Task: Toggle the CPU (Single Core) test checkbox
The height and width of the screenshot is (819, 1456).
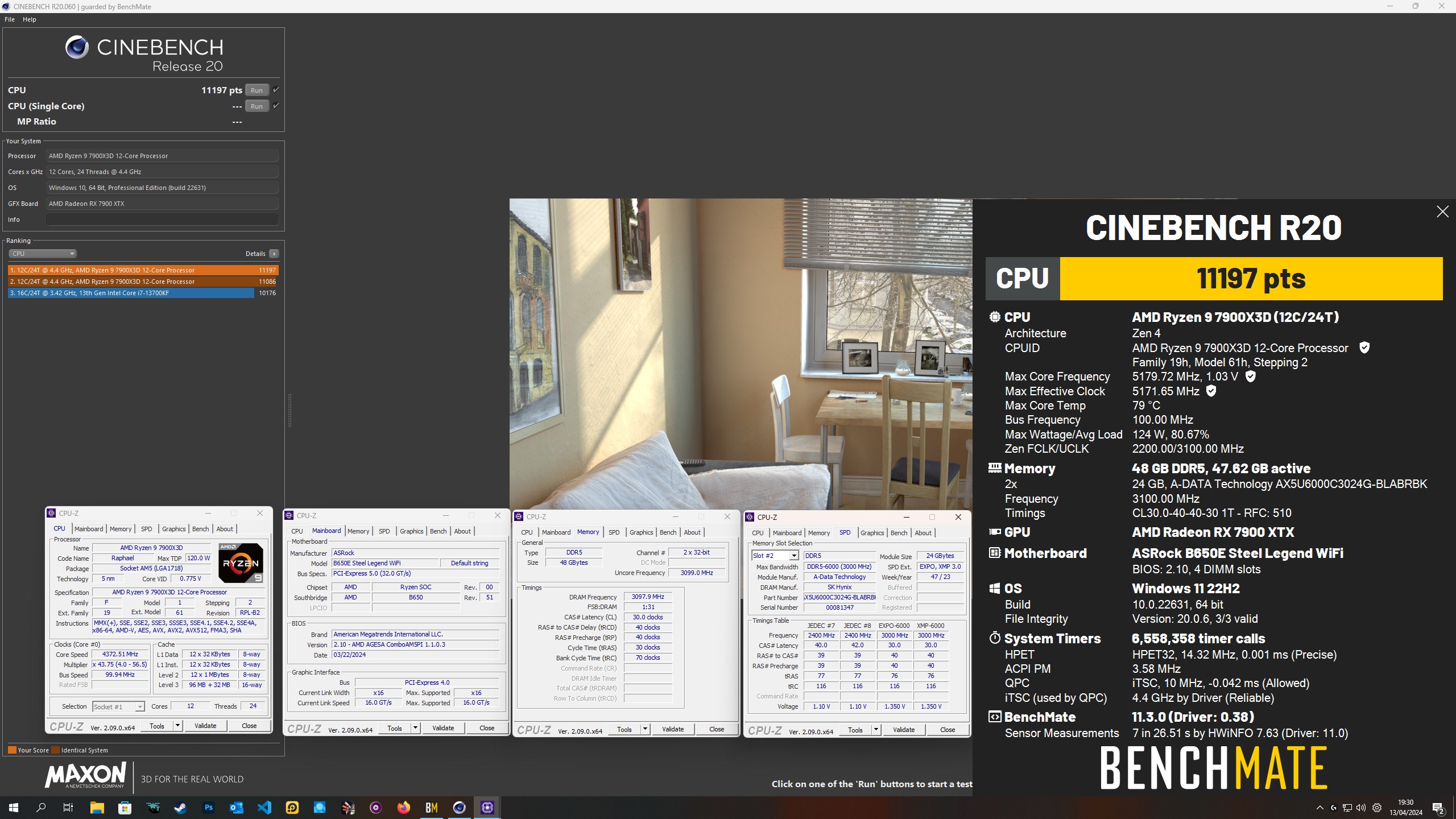Action: (x=276, y=106)
